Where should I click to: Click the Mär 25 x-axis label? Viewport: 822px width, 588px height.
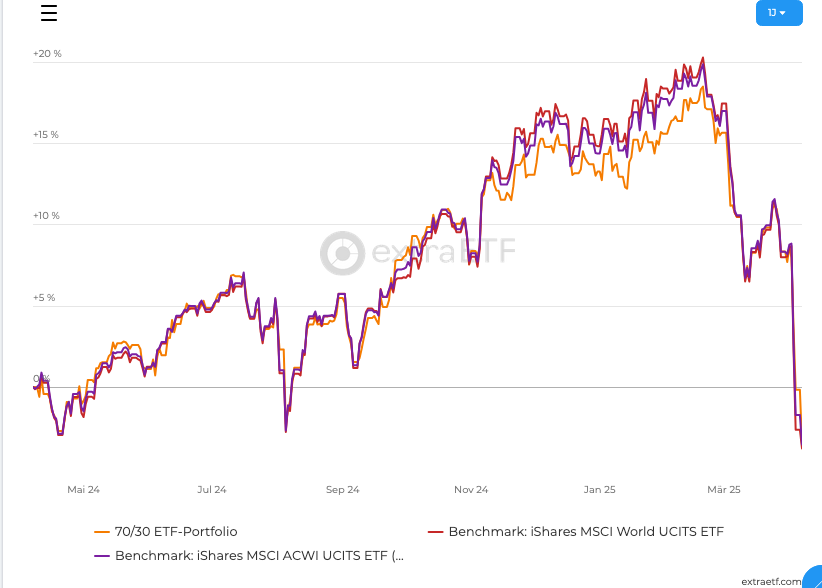pos(724,490)
